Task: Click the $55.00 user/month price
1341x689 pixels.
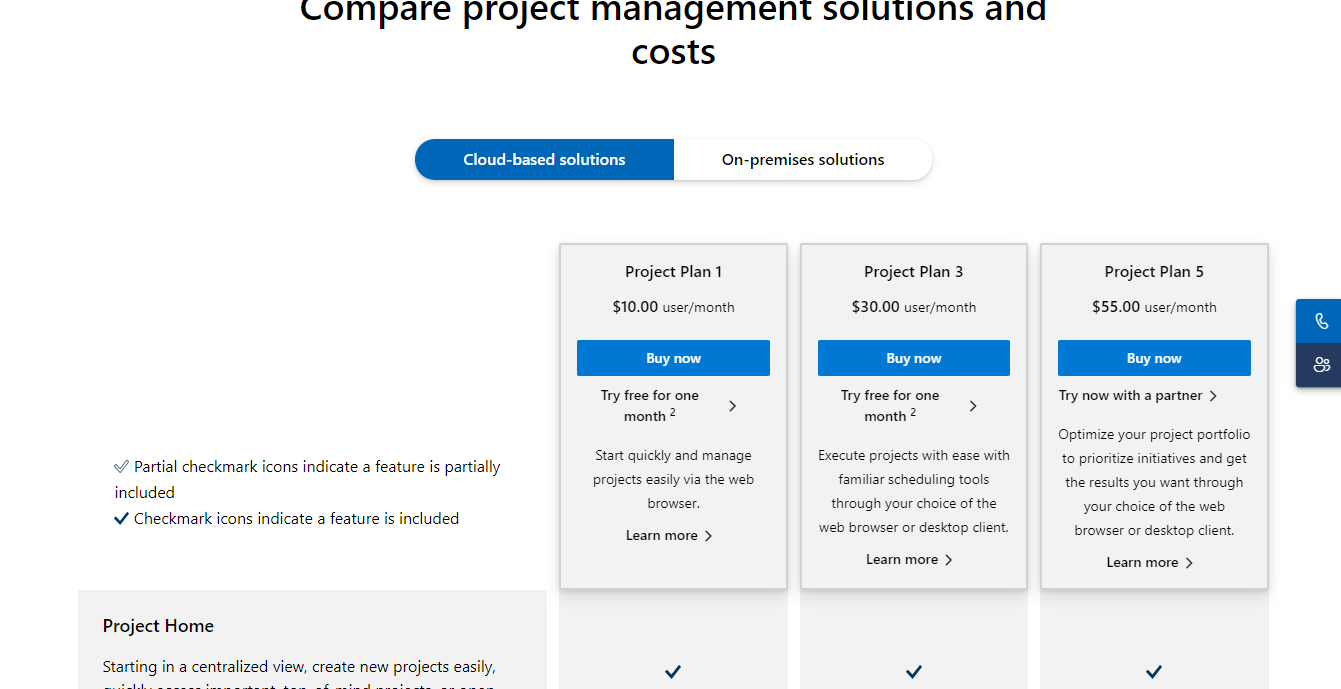Action: [1154, 307]
